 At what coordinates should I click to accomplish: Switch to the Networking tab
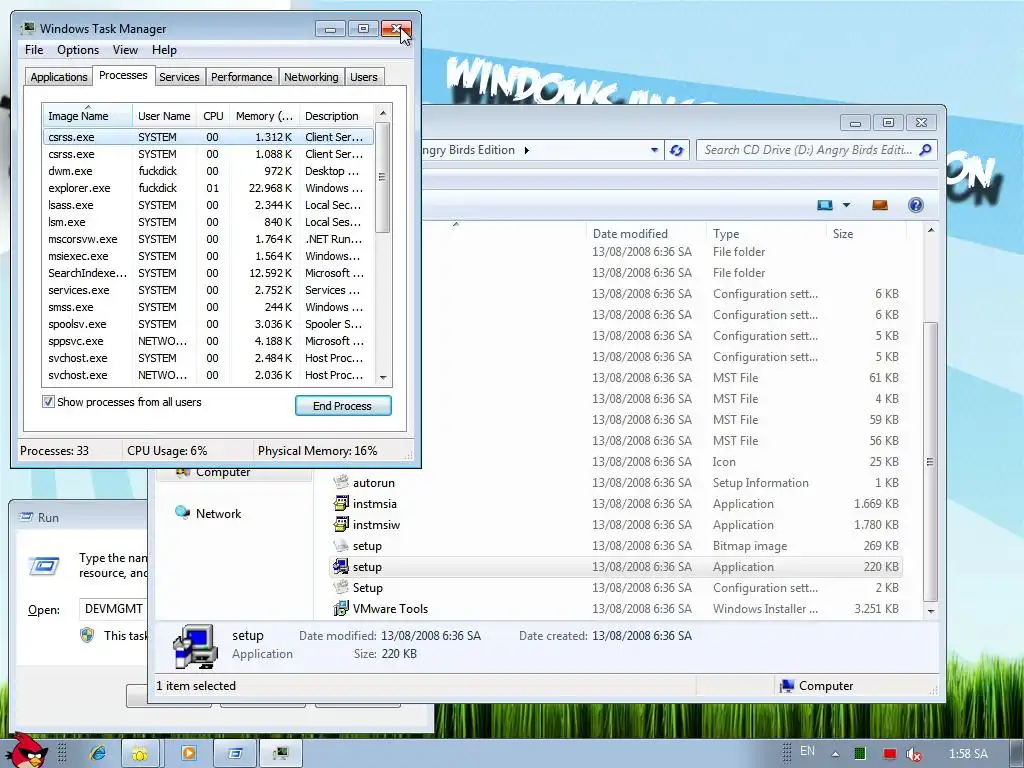pyautogui.click(x=311, y=77)
